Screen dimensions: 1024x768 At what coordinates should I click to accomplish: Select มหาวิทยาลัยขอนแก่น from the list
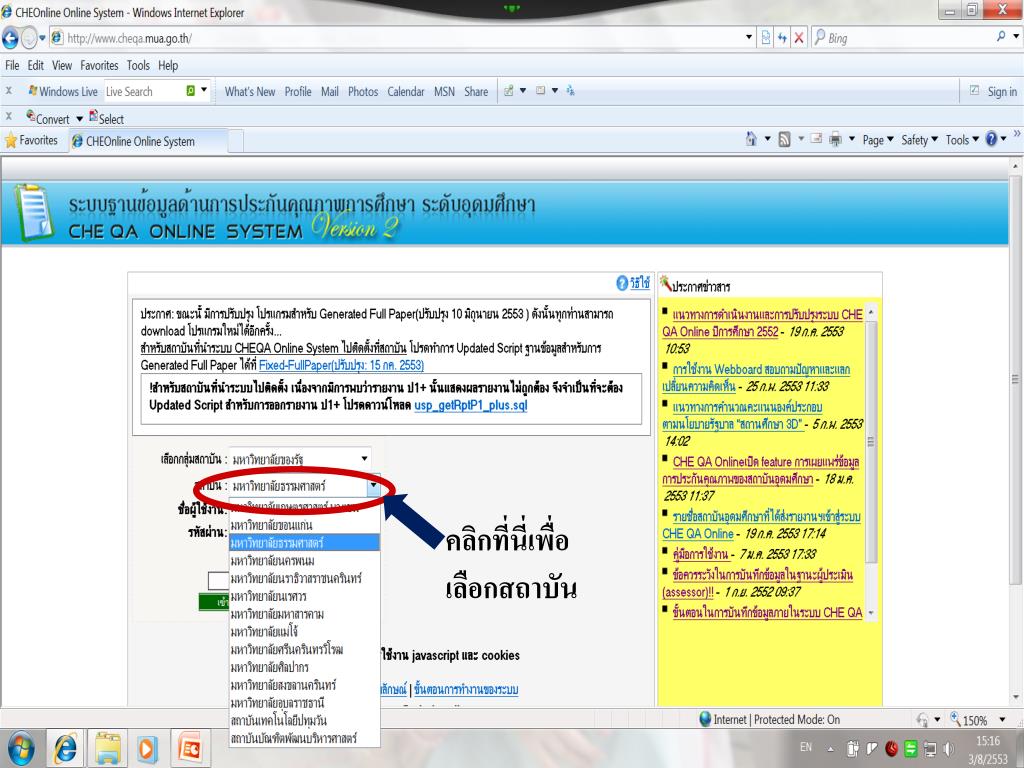point(304,525)
